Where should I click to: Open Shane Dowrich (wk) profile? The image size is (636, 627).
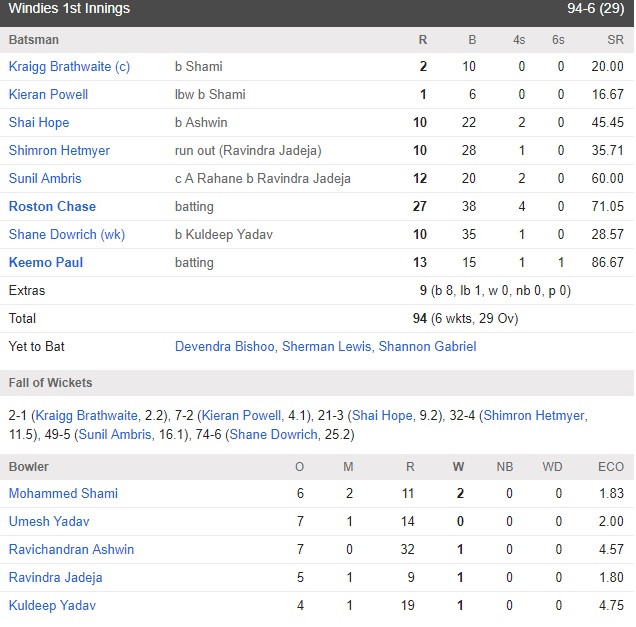tap(67, 234)
